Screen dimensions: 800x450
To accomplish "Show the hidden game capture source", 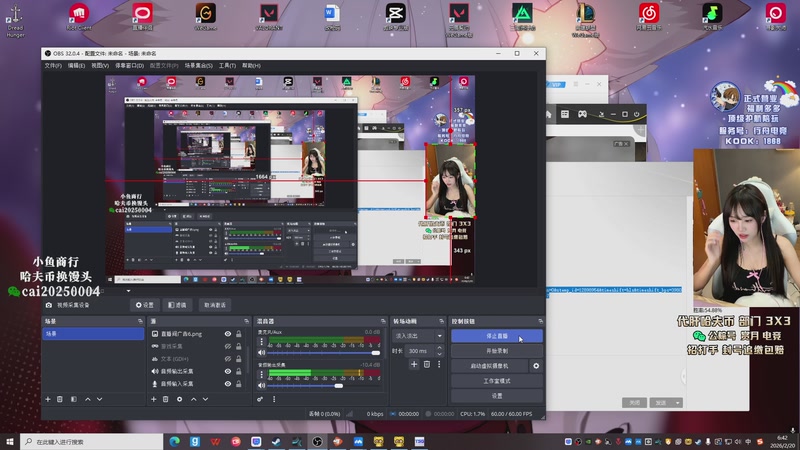I will (228, 346).
